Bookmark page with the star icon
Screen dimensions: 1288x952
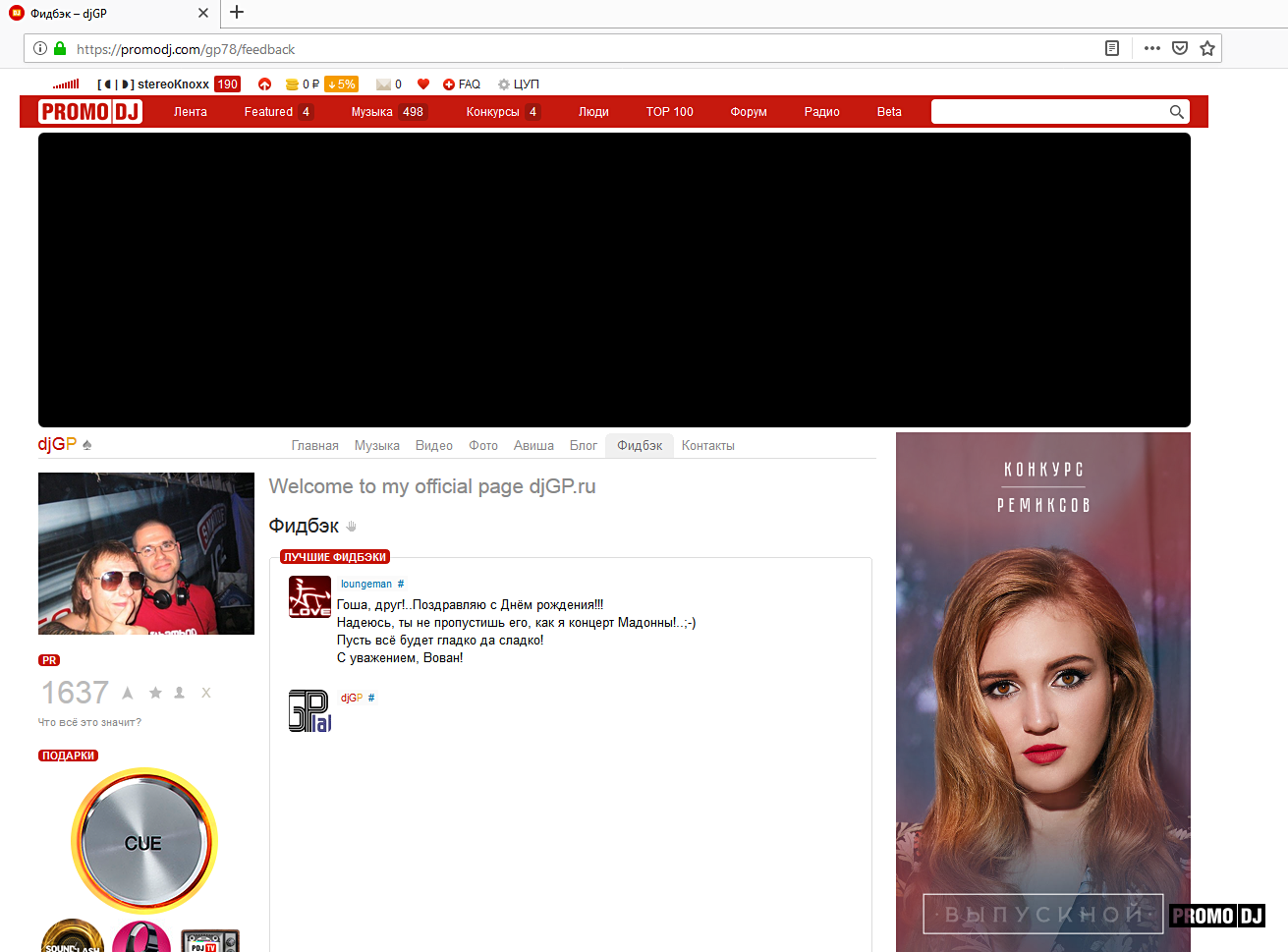click(x=1207, y=48)
